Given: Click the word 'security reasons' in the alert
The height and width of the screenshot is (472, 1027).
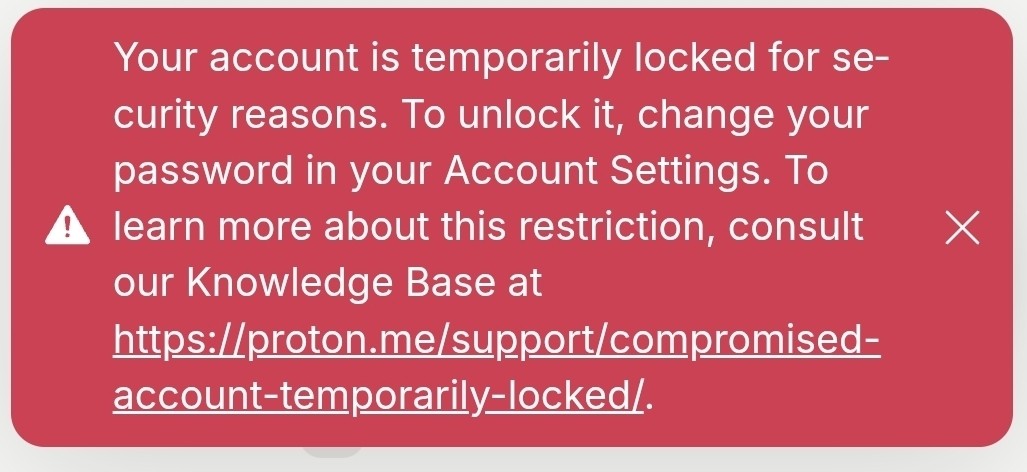Looking at the screenshot, I should pyautogui.click(x=248, y=114).
